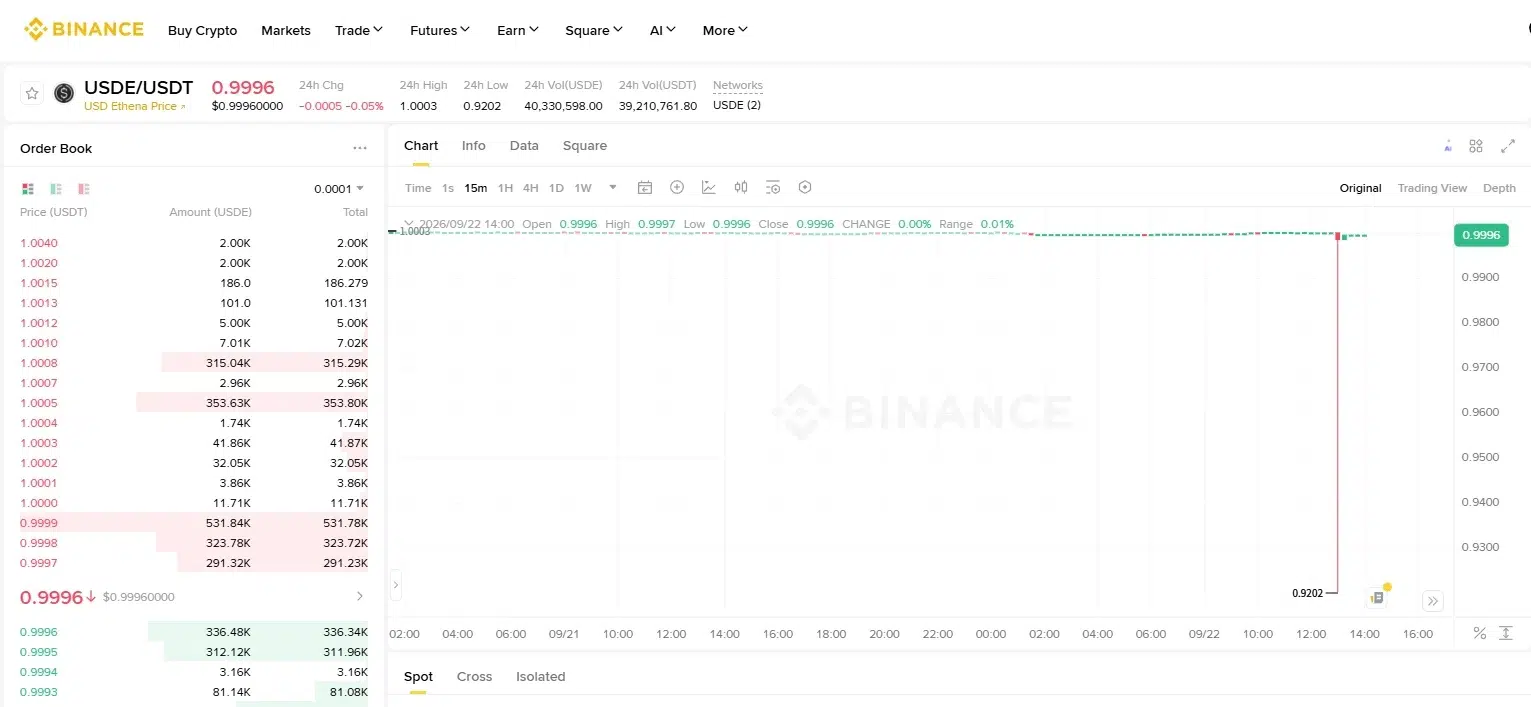Switch to the Chart tab
The image size is (1531, 707).
pyautogui.click(x=421, y=146)
